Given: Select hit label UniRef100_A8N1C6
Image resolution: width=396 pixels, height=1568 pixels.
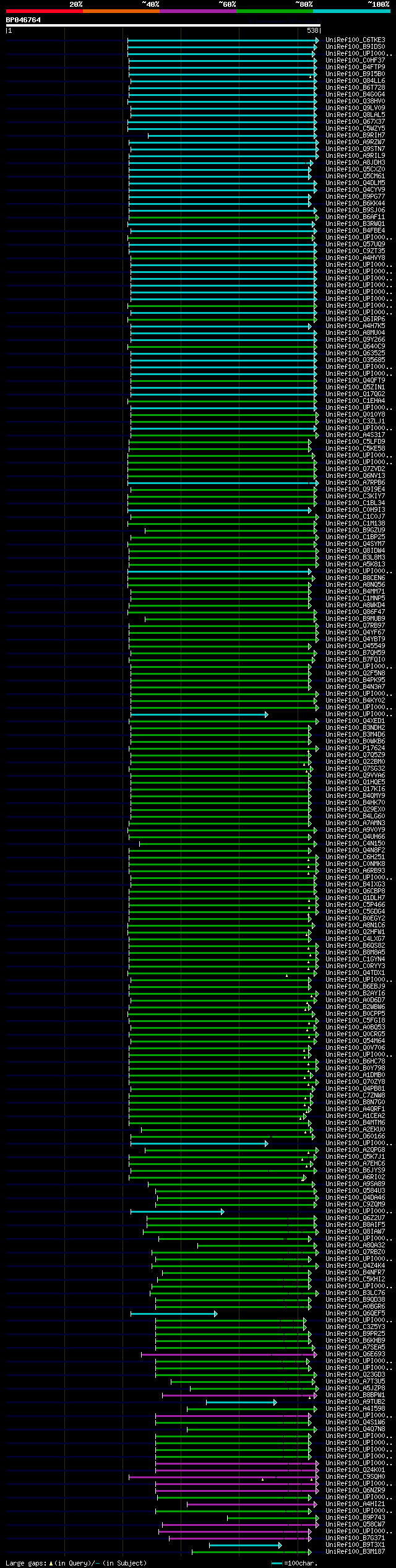Looking at the screenshot, I should (355, 925).
